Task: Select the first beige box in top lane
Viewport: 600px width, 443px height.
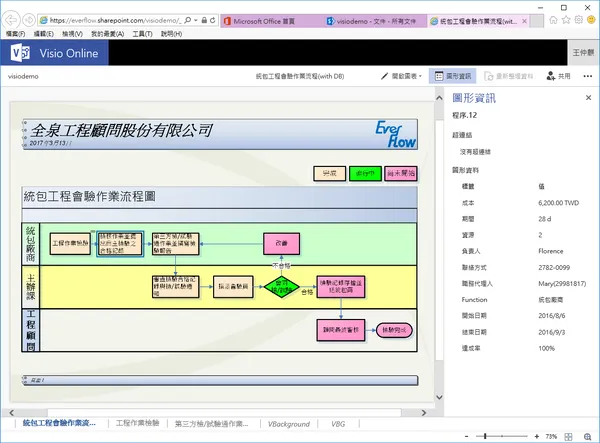Action: click(x=70, y=243)
